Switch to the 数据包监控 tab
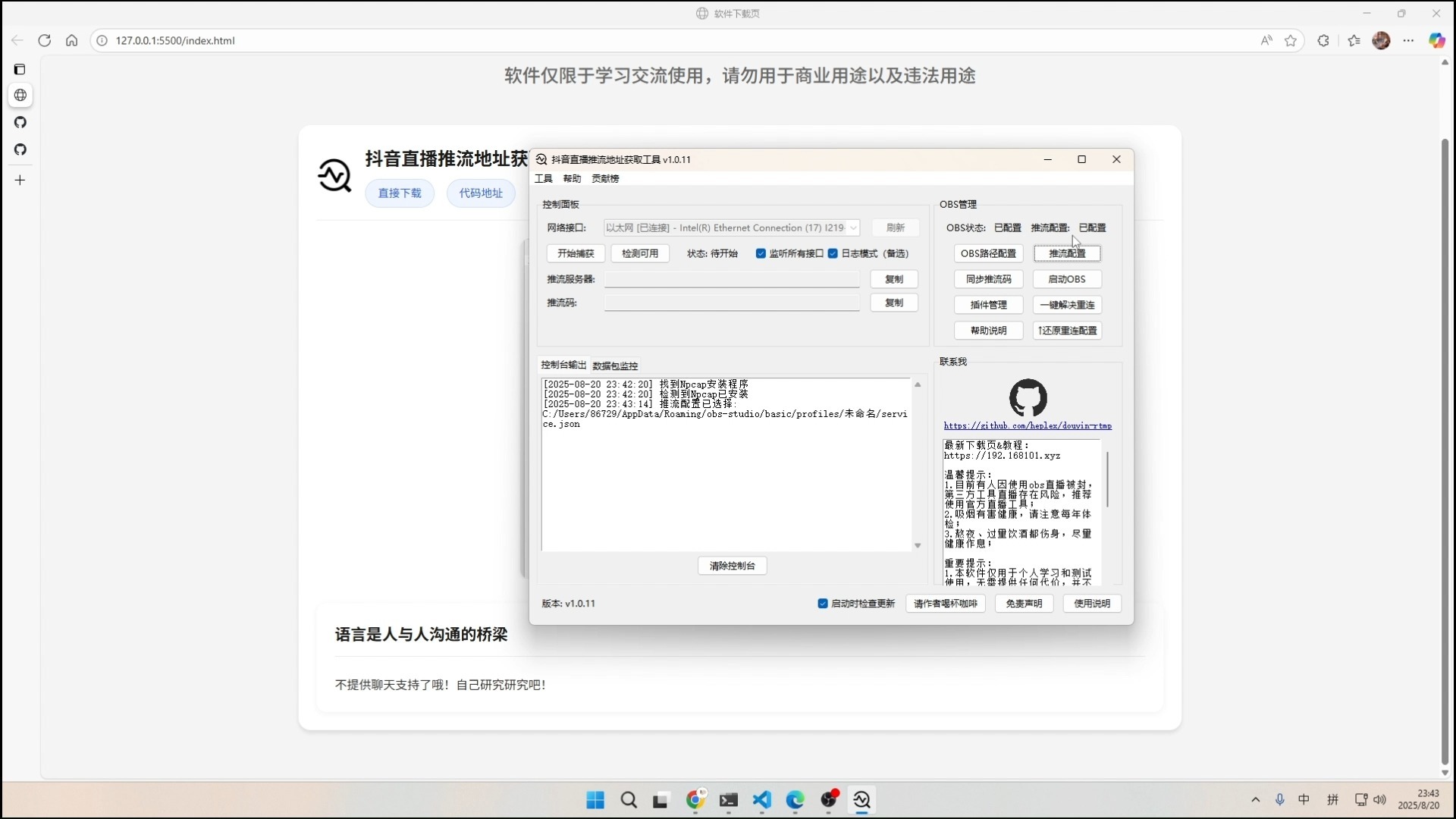This screenshot has height=819, width=1456. [x=615, y=366]
